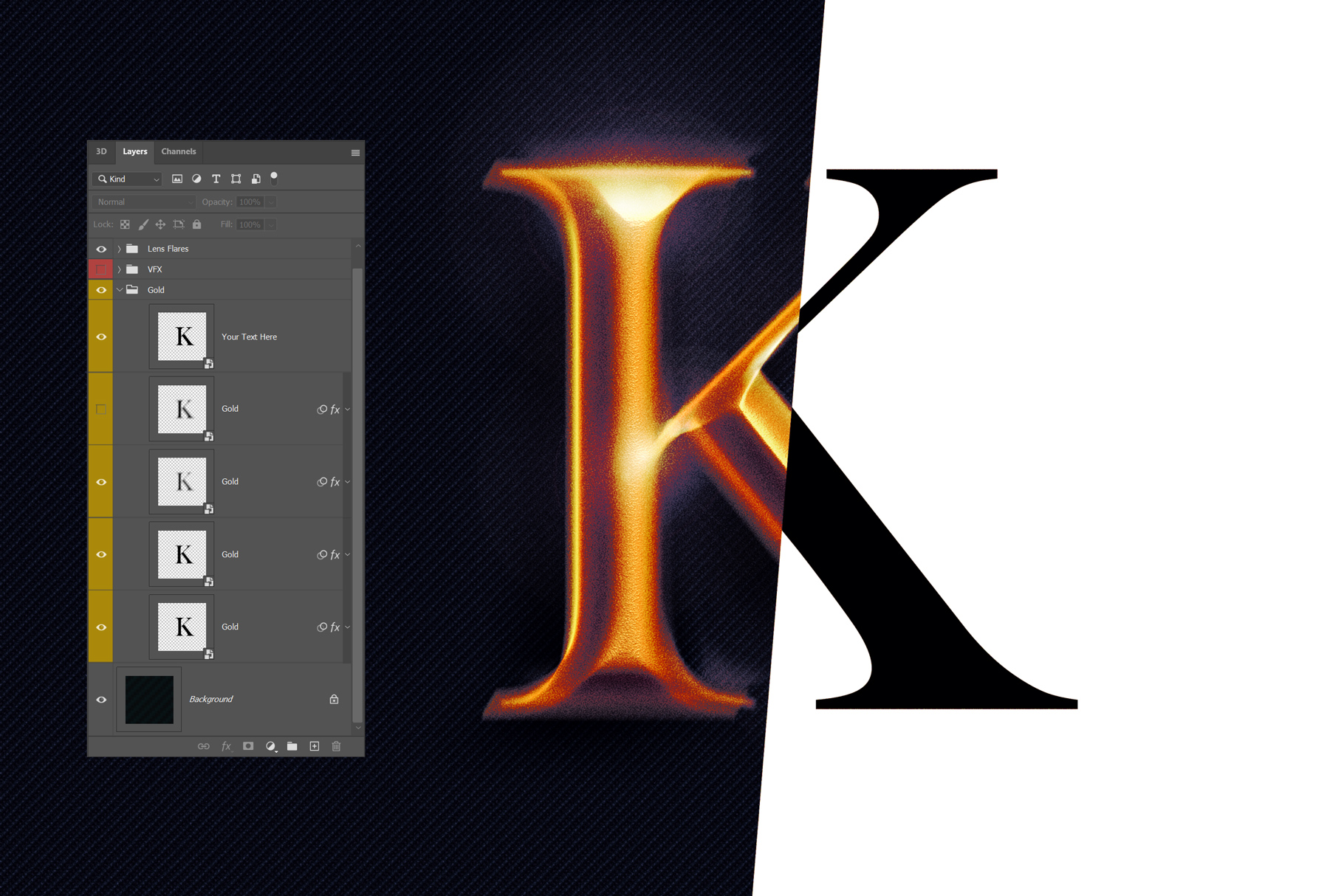Image resolution: width=1344 pixels, height=896 pixels.
Task: Click the Opacity 100% field
Action: pos(250,202)
